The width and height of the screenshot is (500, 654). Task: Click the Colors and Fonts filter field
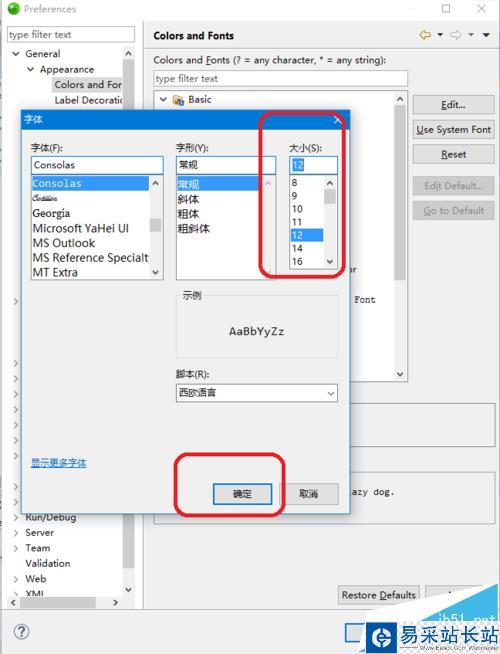coord(280,78)
